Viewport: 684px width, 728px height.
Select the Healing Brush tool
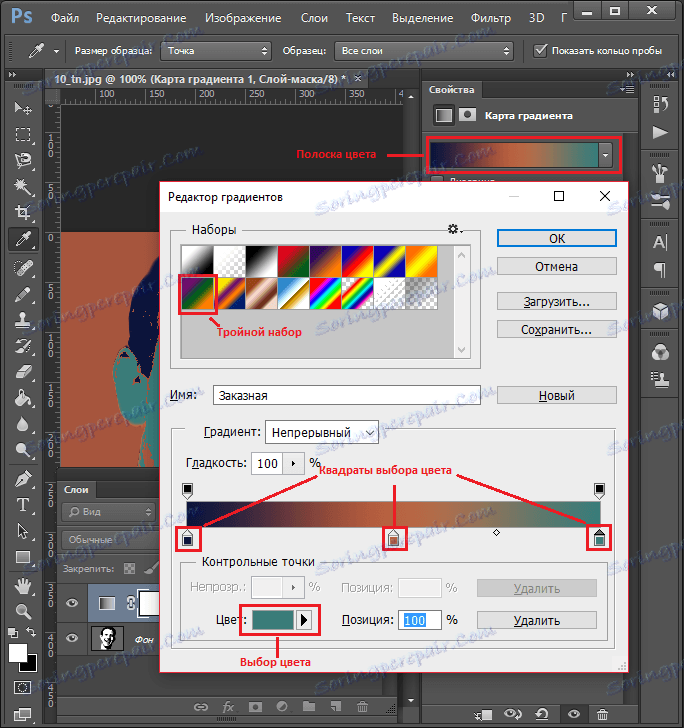(x=23, y=267)
